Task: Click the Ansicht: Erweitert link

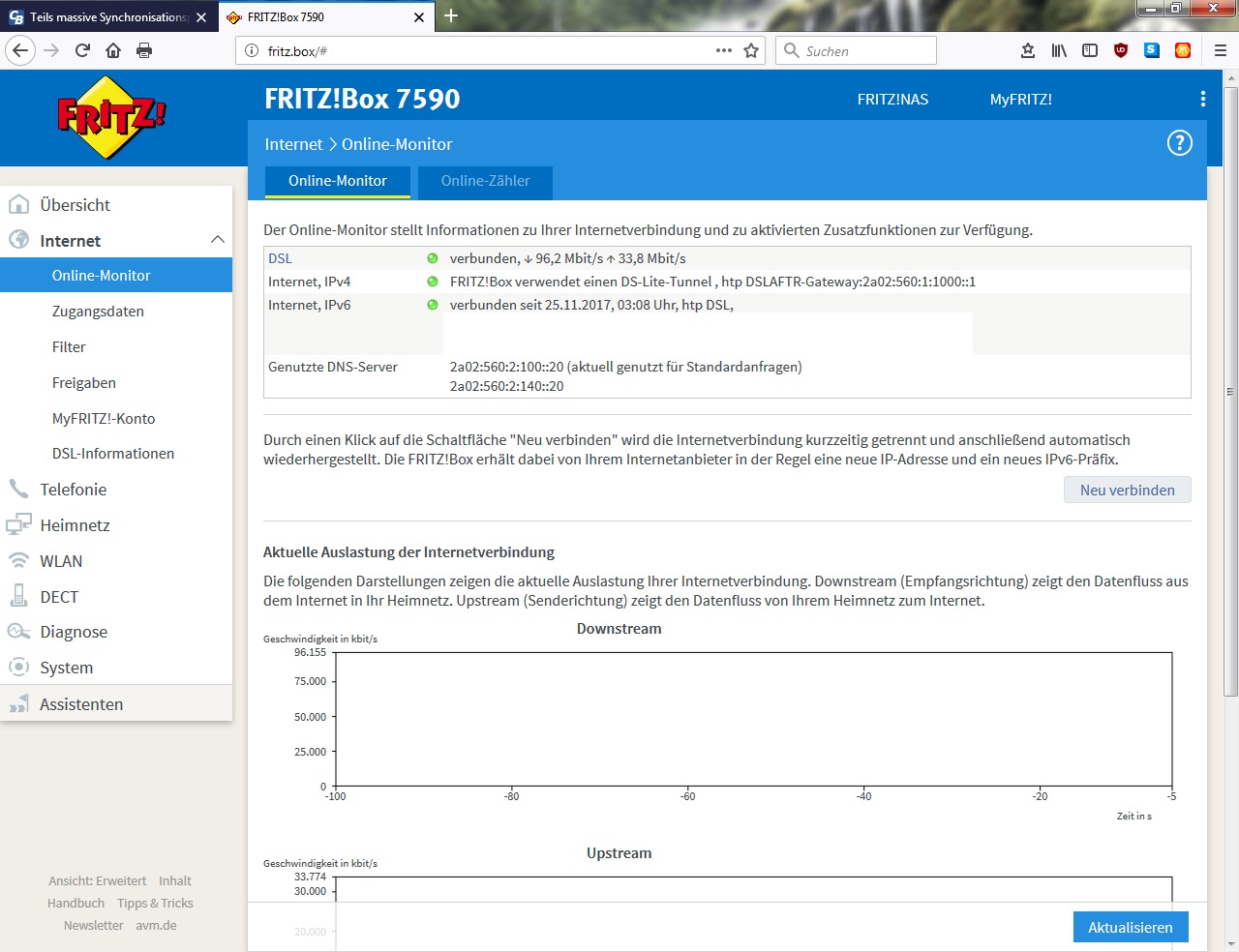Action: tap(98, 881)
